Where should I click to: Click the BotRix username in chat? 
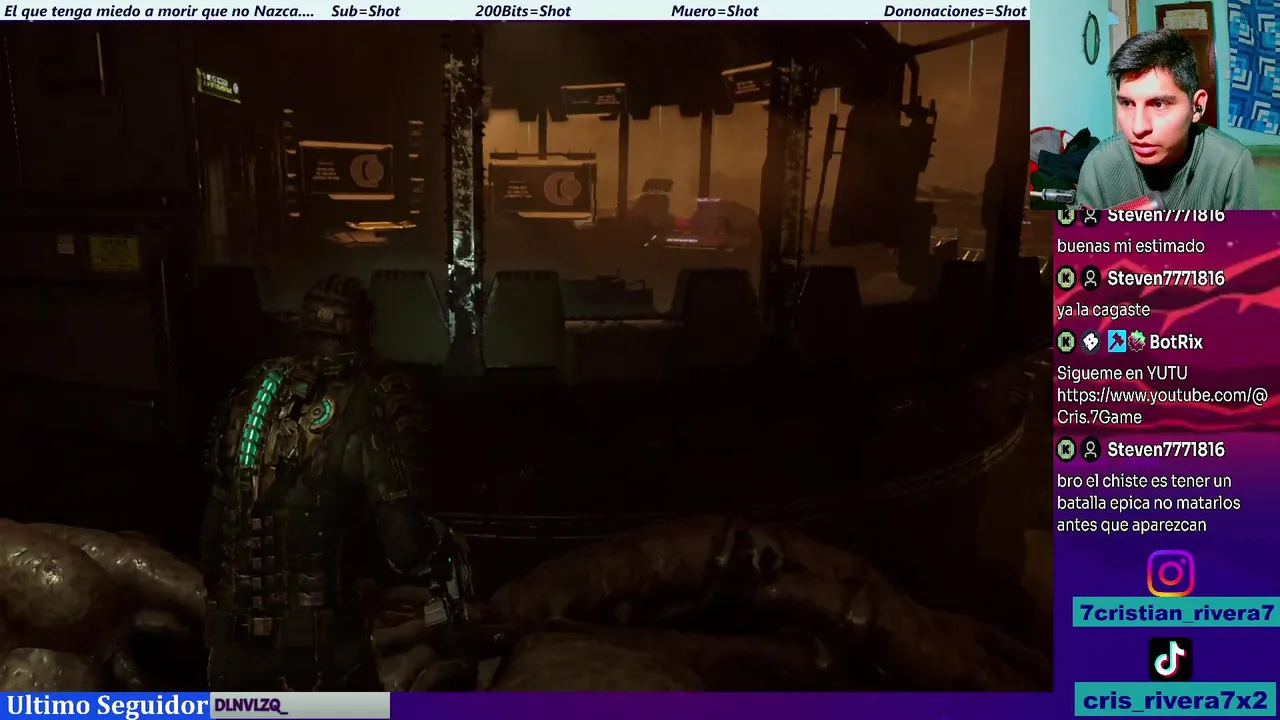point(1176,342)
